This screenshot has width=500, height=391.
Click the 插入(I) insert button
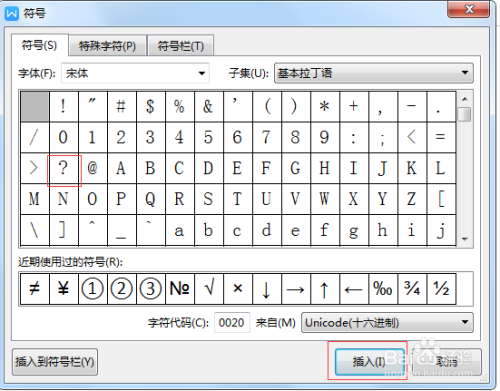tap(369, 361)
